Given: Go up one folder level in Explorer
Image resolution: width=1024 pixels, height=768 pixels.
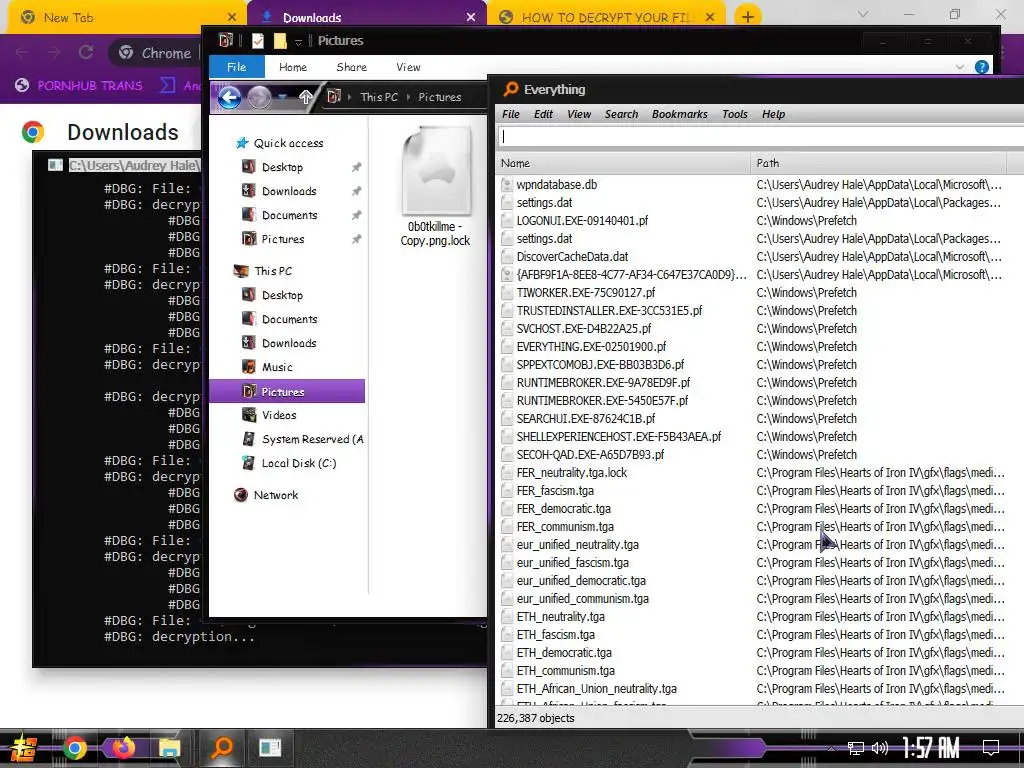Looking at the screenshot, I should point(306,97).
